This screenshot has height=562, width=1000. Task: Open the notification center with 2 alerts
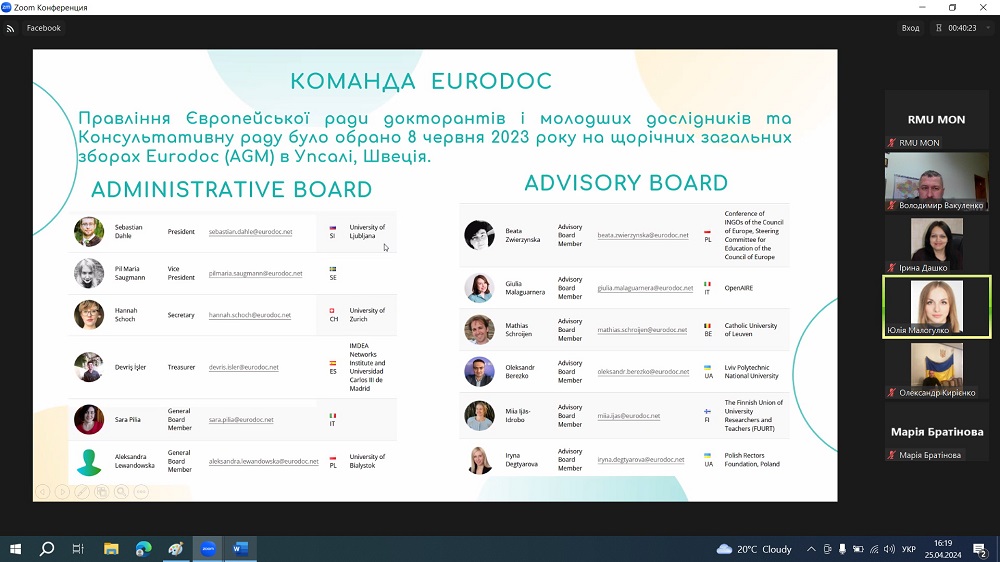[980, 549]
